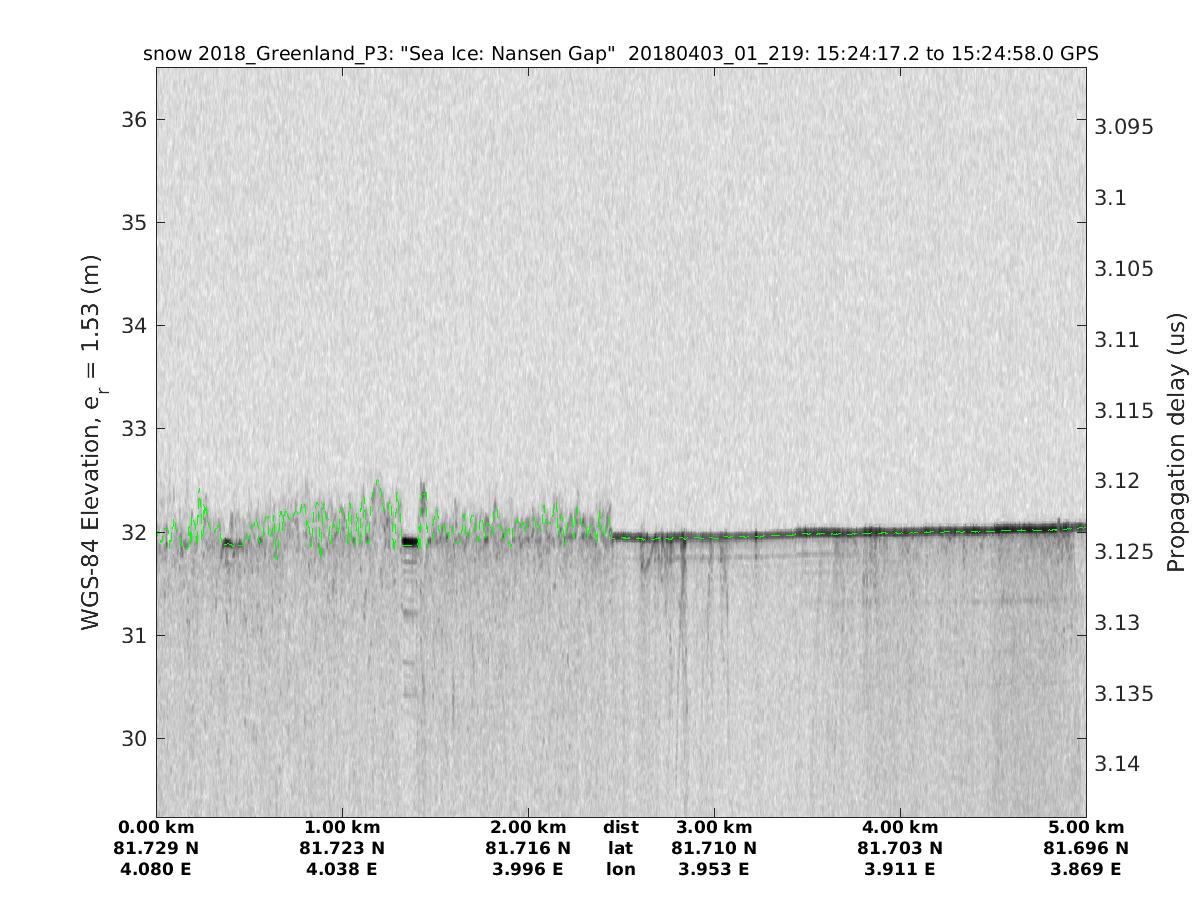Click the 36 elevation tick label

click(133, 120)
